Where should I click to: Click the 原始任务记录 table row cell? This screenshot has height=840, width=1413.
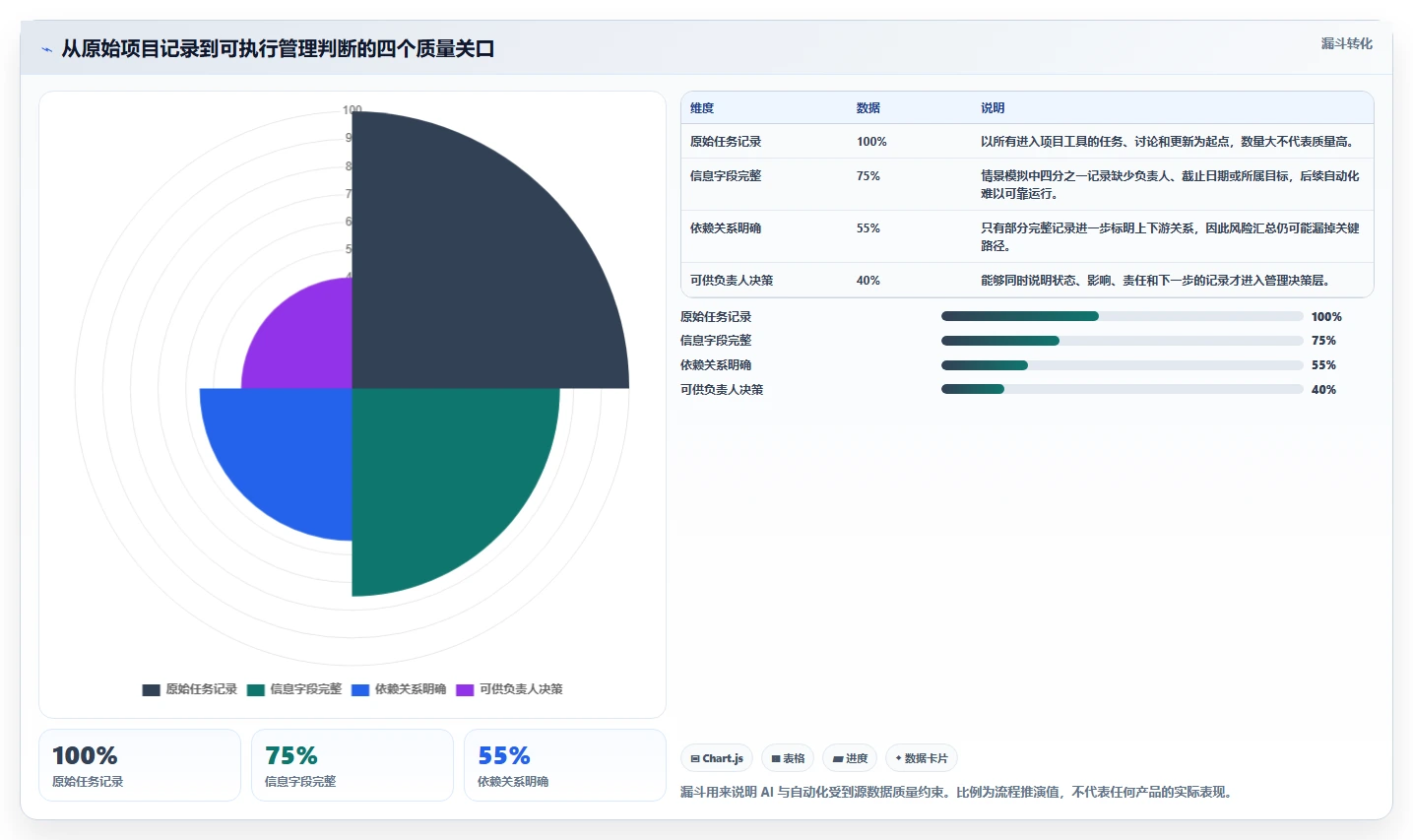coord(726,142)
